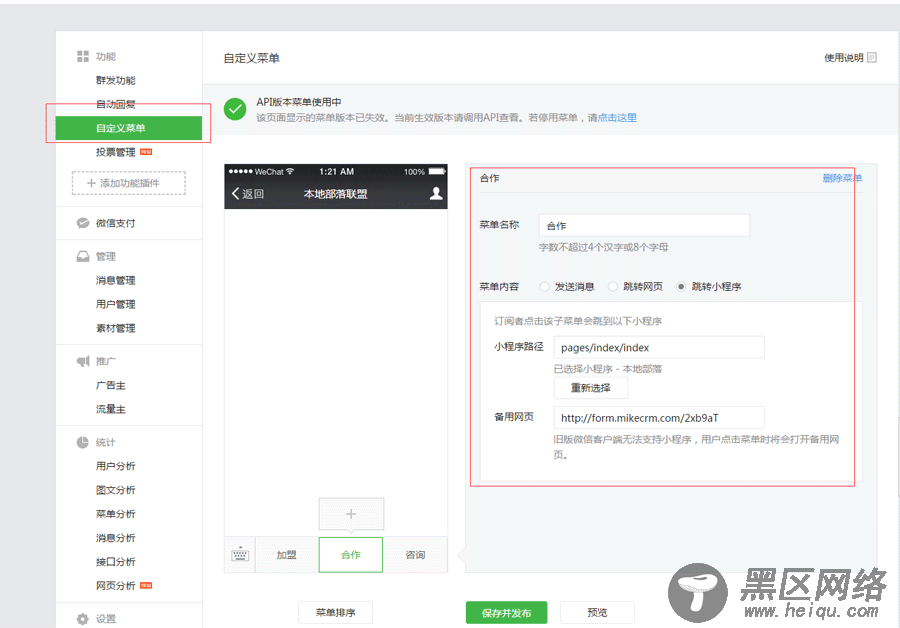Click 添加功能插件 button
Viewport: 900px width, 628px height.
(129, 183)
